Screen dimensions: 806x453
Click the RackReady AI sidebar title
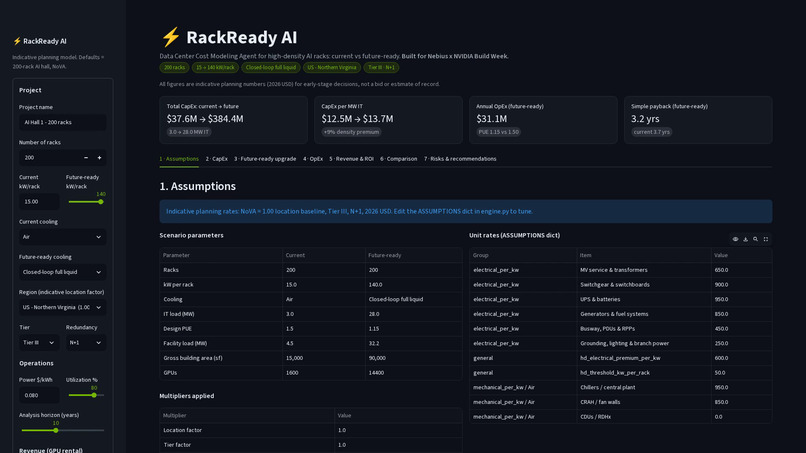coord(40,41)
